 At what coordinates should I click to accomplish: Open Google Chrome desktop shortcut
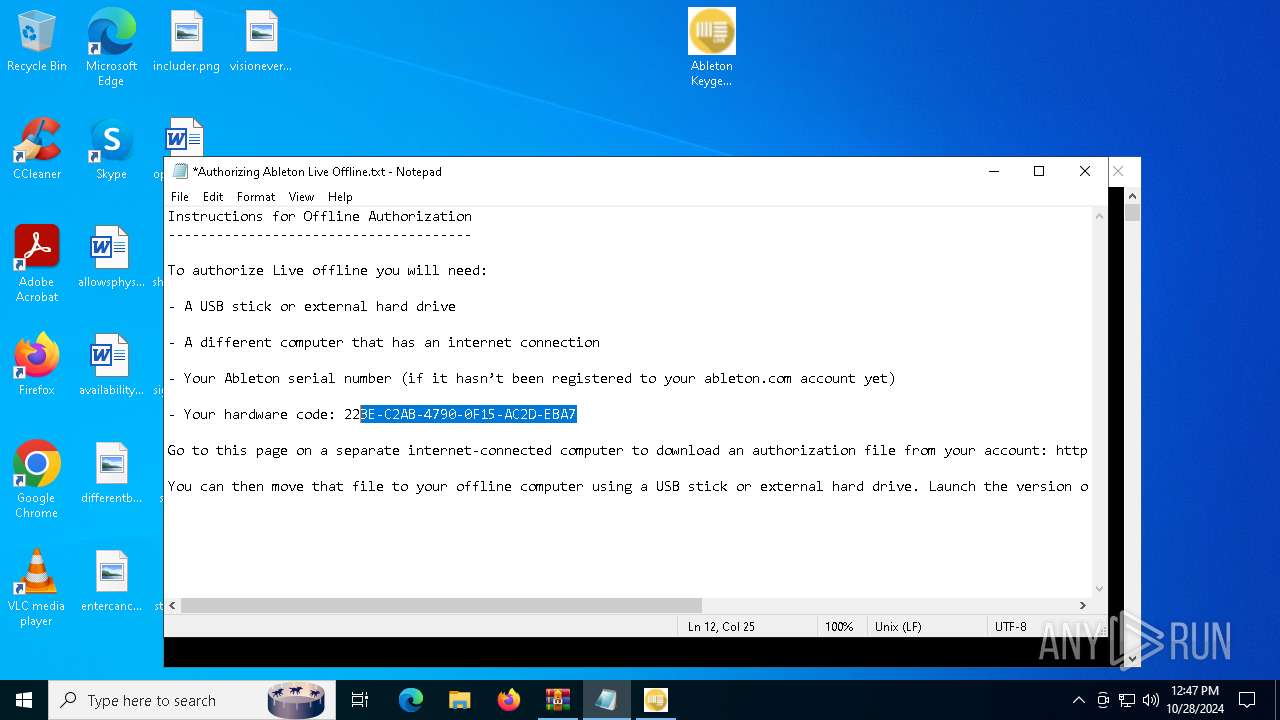[37, 480]
